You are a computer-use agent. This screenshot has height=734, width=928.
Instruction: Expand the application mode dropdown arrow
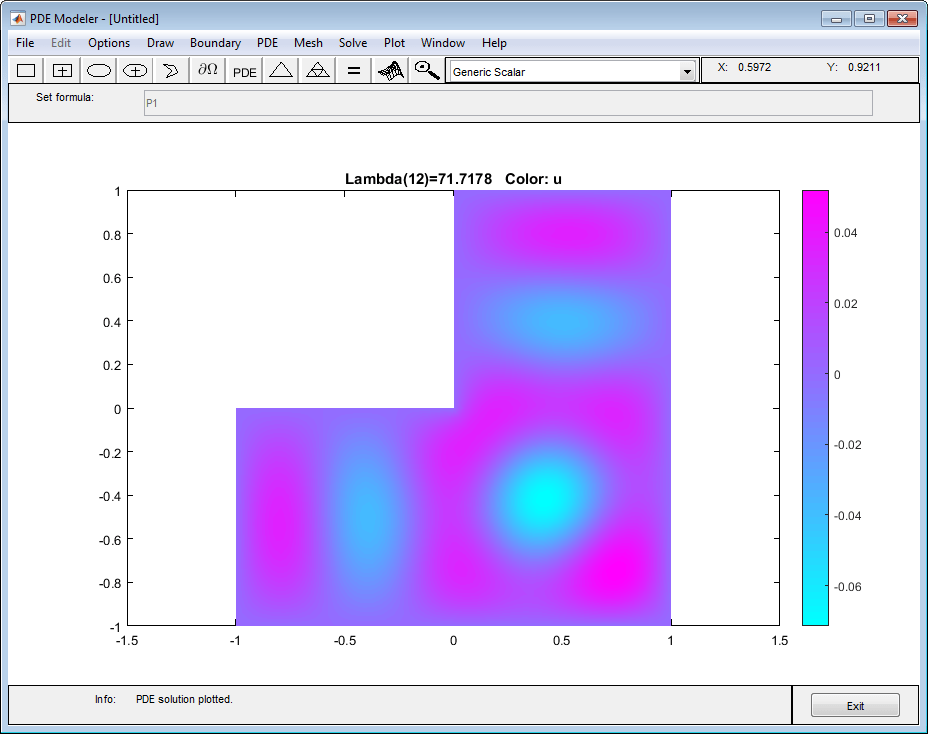pos(687,72)
